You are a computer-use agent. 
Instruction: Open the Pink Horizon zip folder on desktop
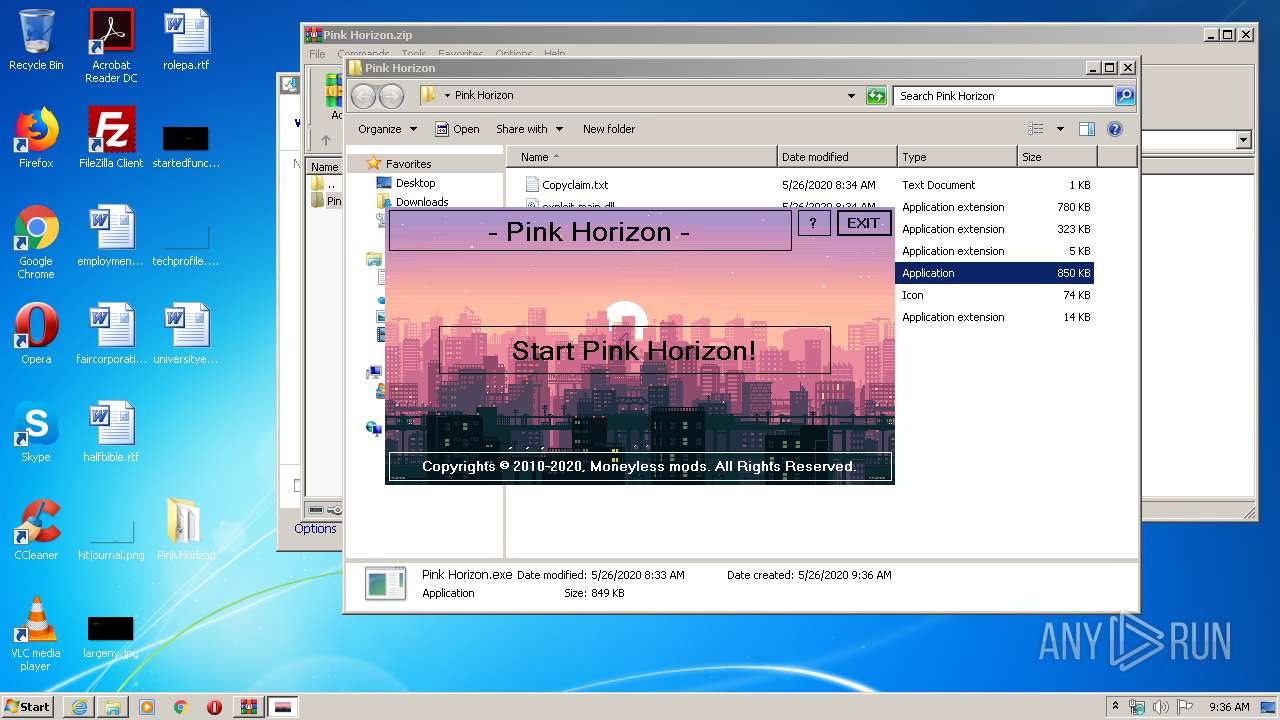(186, 530)
